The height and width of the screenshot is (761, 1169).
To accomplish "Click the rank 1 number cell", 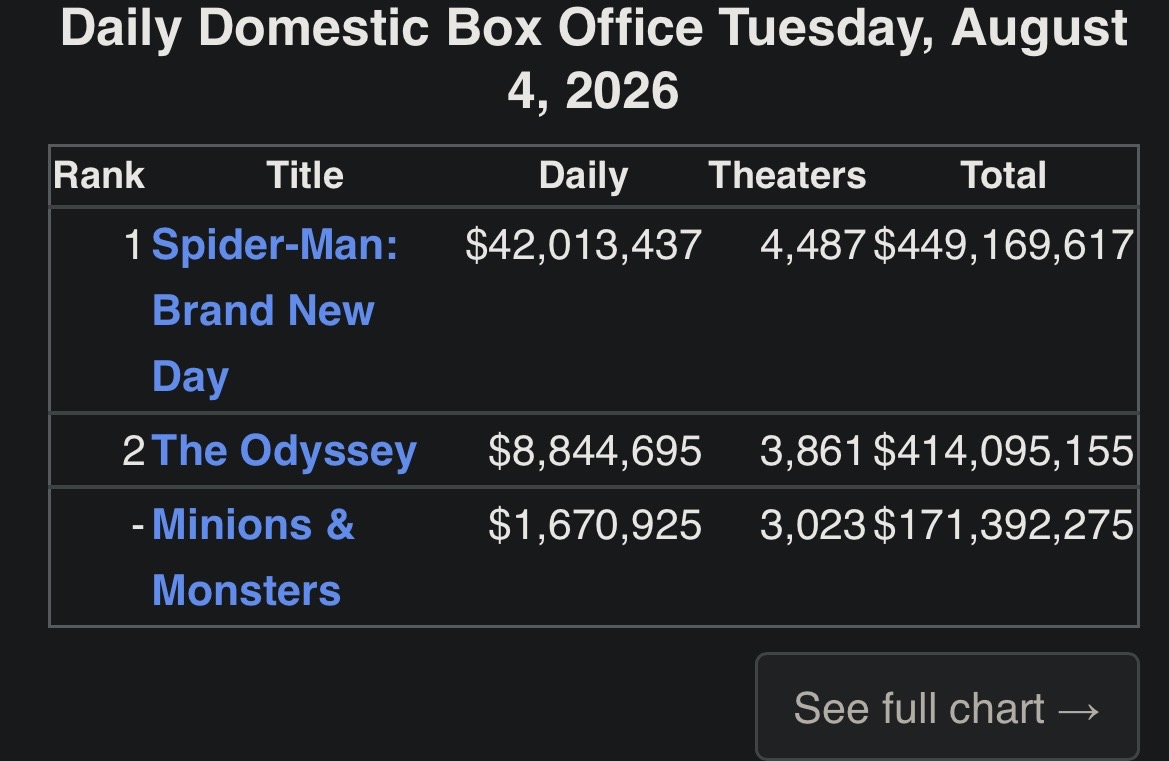I will [x=133, y=245].
